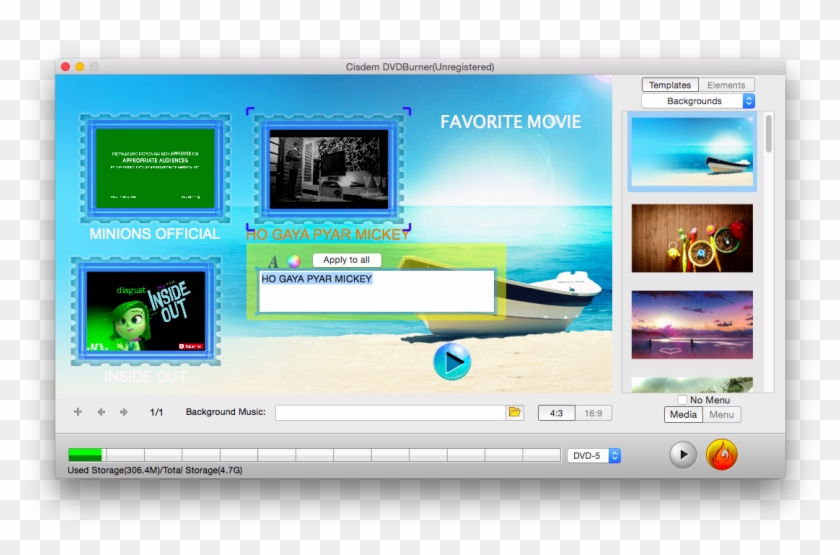Image resolution: width=840 pixels, height=555 pixels.
Task: Add a new menu page with plus icon
Action: pyautogui.click(x=78, y=412)
